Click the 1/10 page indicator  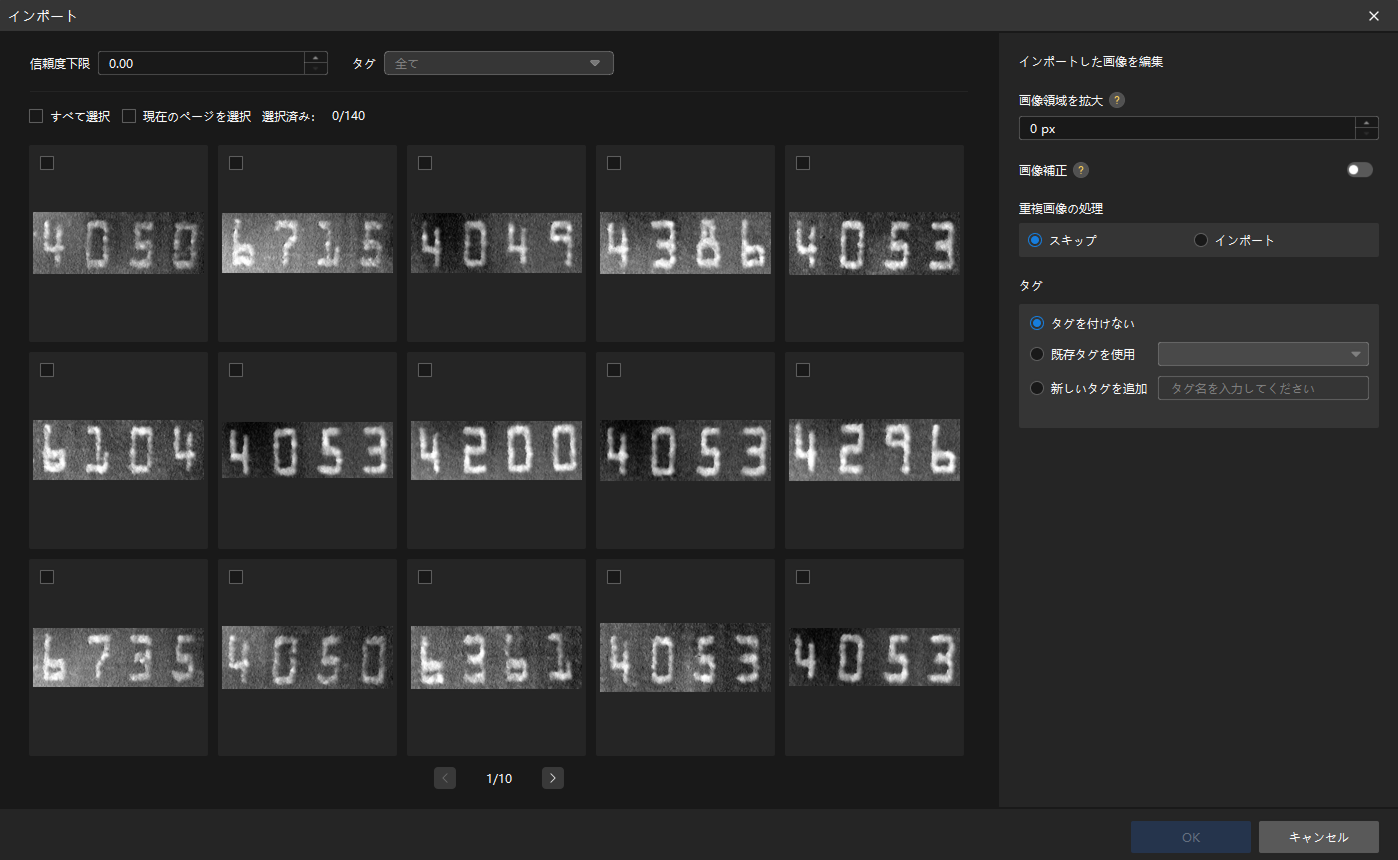[499, 778]
